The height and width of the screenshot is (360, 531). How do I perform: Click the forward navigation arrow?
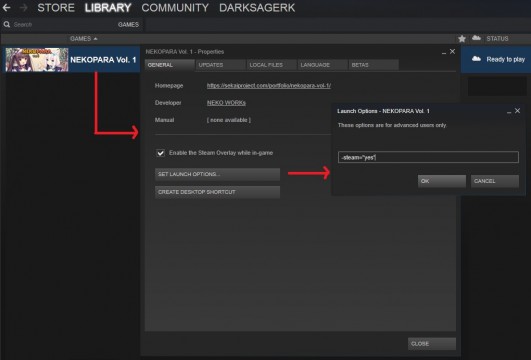23,7
